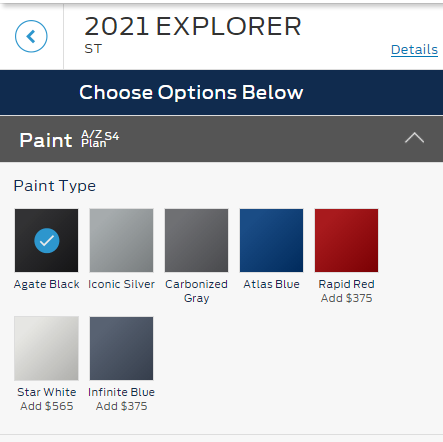Click the Choose Options Below banner

(x=221, y=92)
